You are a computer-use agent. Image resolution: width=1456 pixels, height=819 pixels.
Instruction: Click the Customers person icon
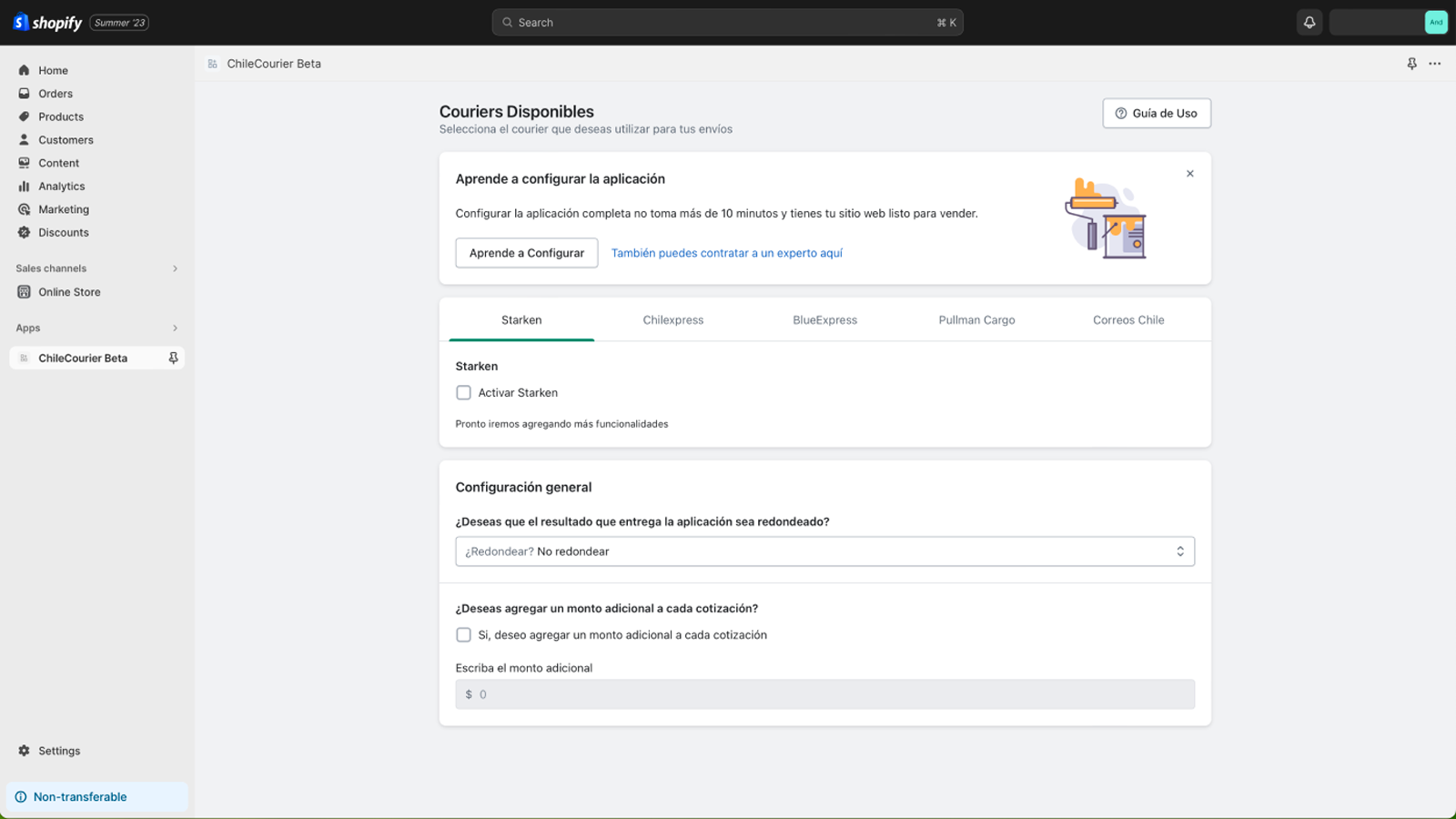[24, 140]
